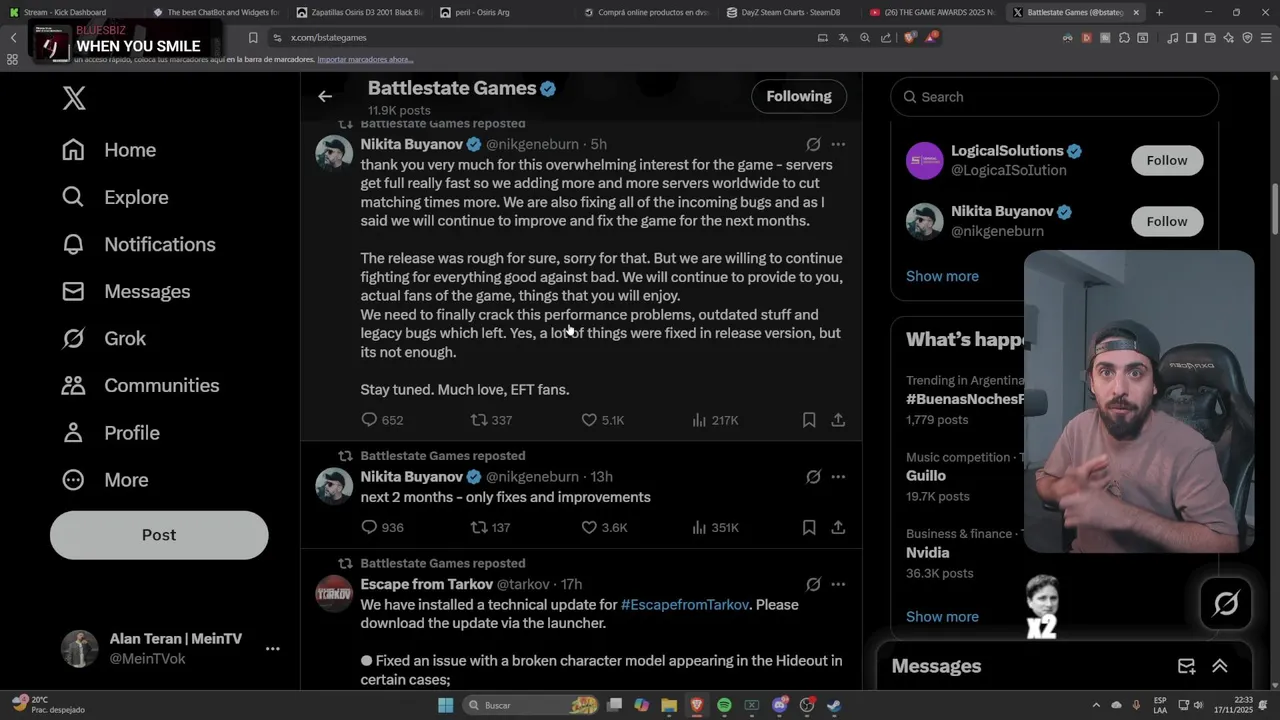
Task: Like the 5h post with 5.1K likes
Action: pos(603,420)
